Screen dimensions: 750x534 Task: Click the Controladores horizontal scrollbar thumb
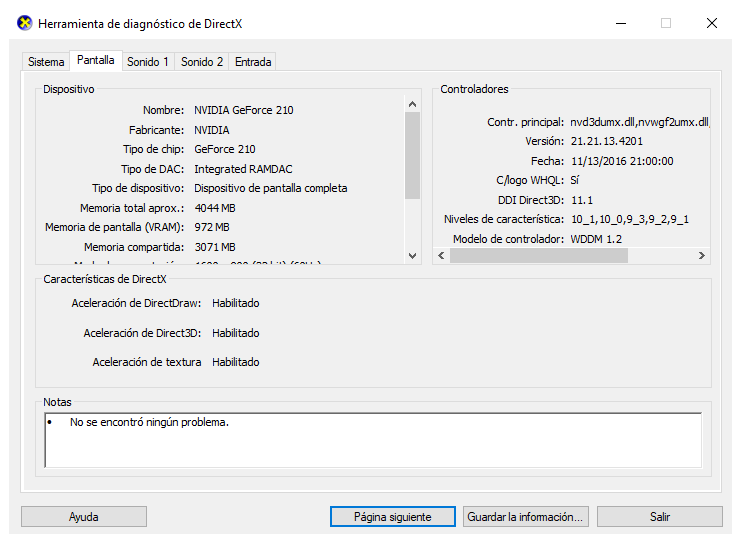539,256
